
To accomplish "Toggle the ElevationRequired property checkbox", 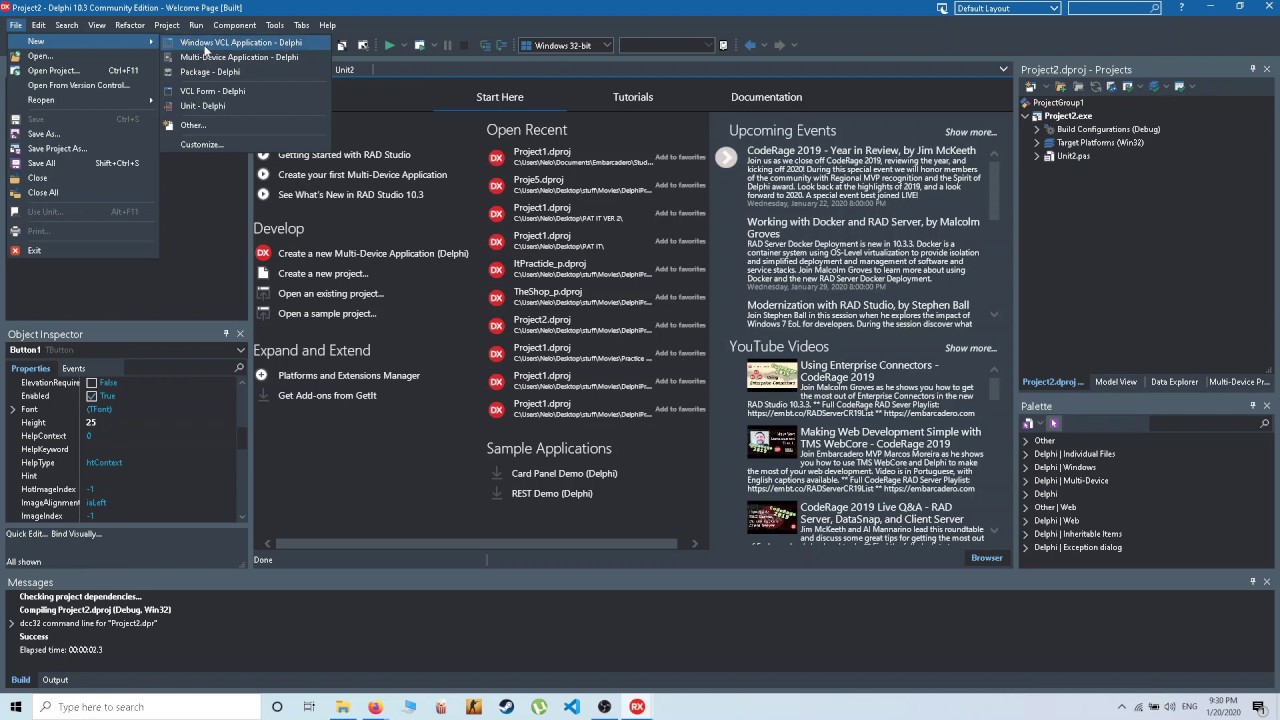I will tap(92, 383).
